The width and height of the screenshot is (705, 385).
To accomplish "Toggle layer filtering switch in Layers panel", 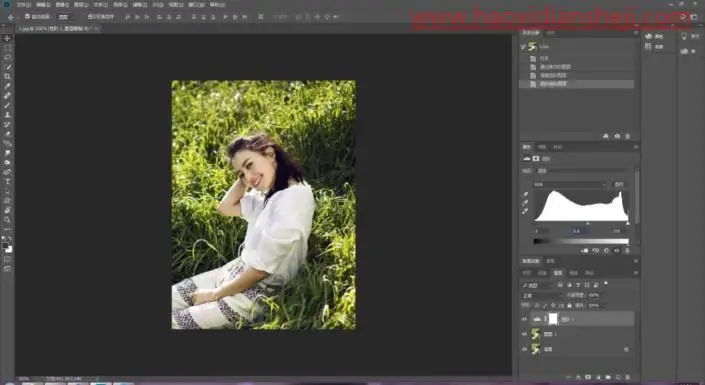I will 606,283.
